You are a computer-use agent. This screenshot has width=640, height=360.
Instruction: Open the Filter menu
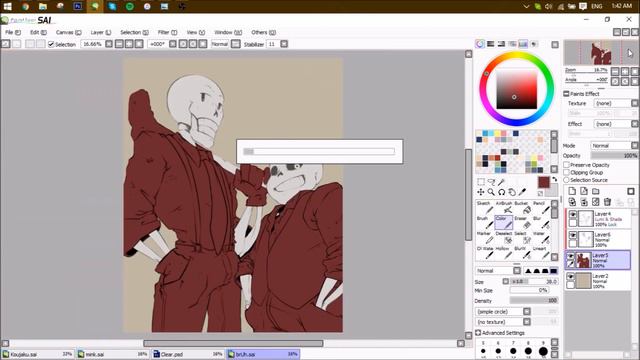tap(167, 32)
